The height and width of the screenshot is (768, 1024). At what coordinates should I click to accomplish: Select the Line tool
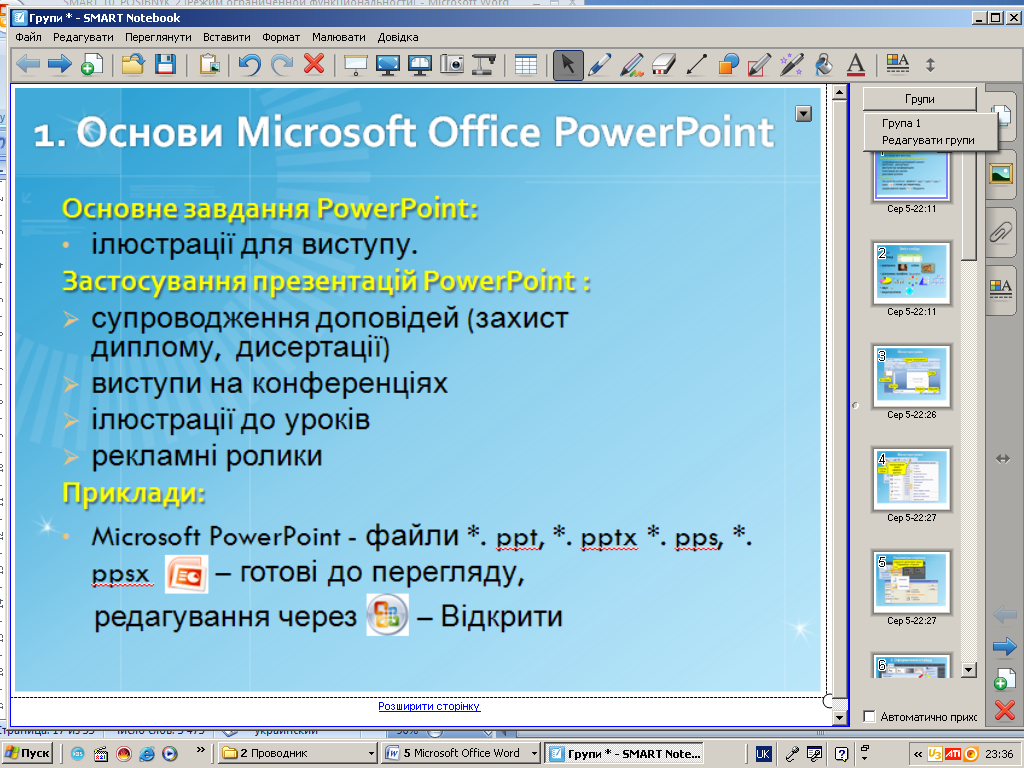pyautogui.click(x=696, y=65)
